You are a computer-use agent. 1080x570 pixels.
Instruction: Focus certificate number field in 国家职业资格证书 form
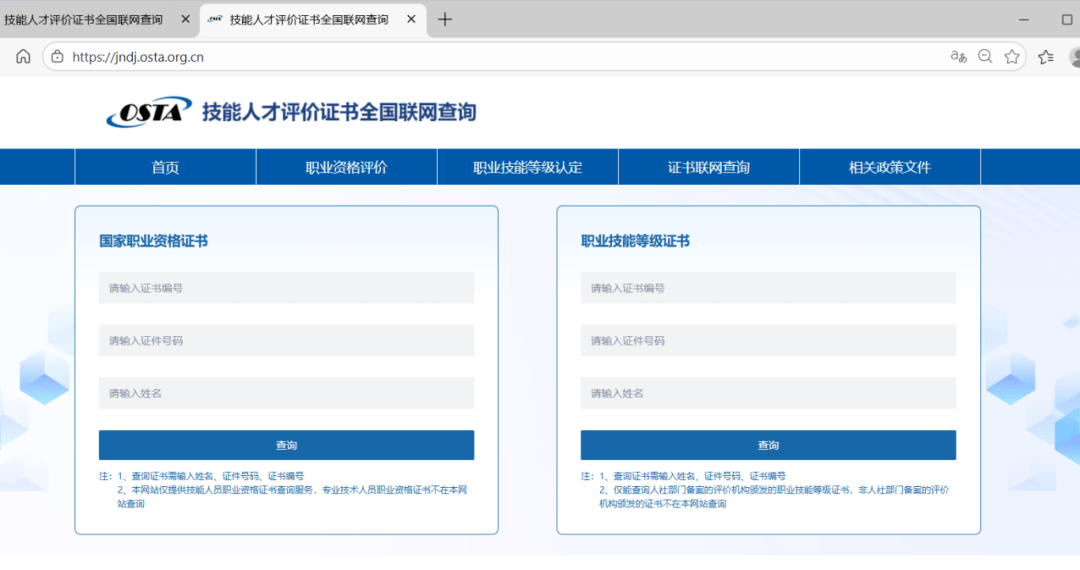286,288
